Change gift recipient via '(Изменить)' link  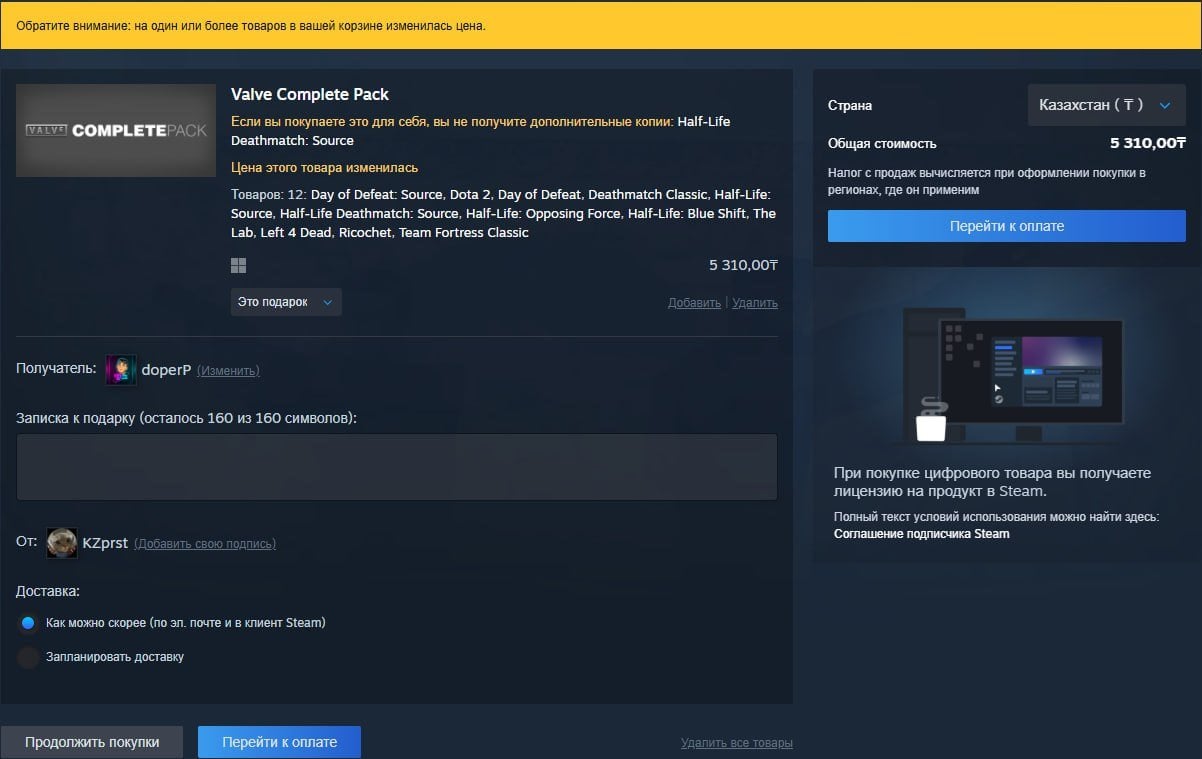229,369
